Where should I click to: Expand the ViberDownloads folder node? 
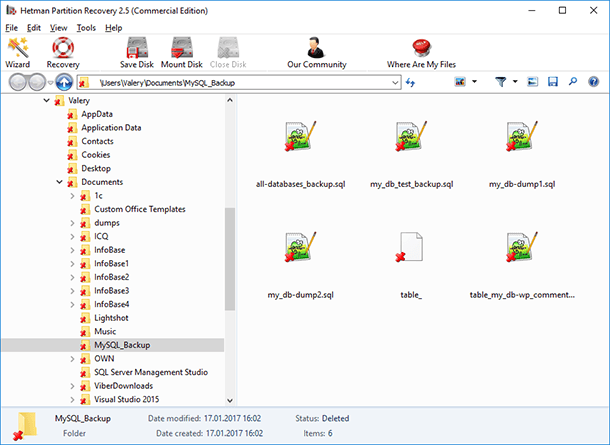tap(72, 386)
